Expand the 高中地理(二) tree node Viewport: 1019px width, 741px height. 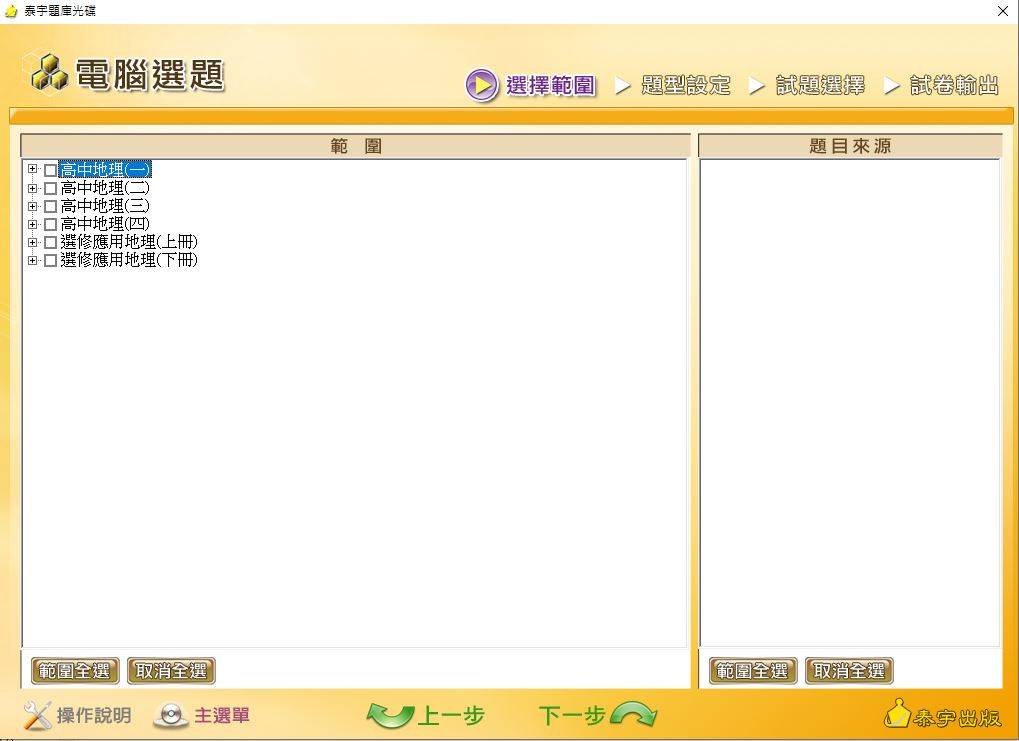point(32,188)
